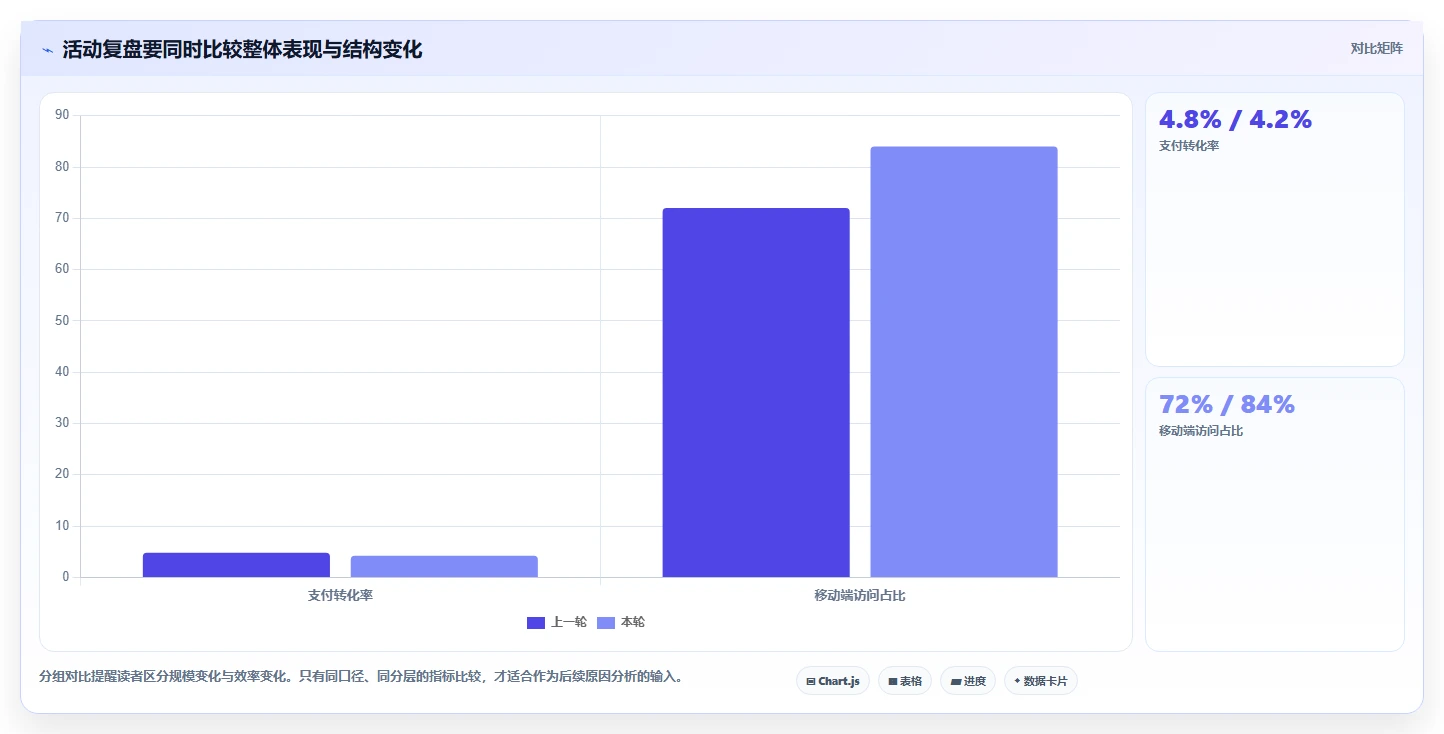Select the 表格 tag chip
The image size is (1444, 734).
(x=905, y=681)
